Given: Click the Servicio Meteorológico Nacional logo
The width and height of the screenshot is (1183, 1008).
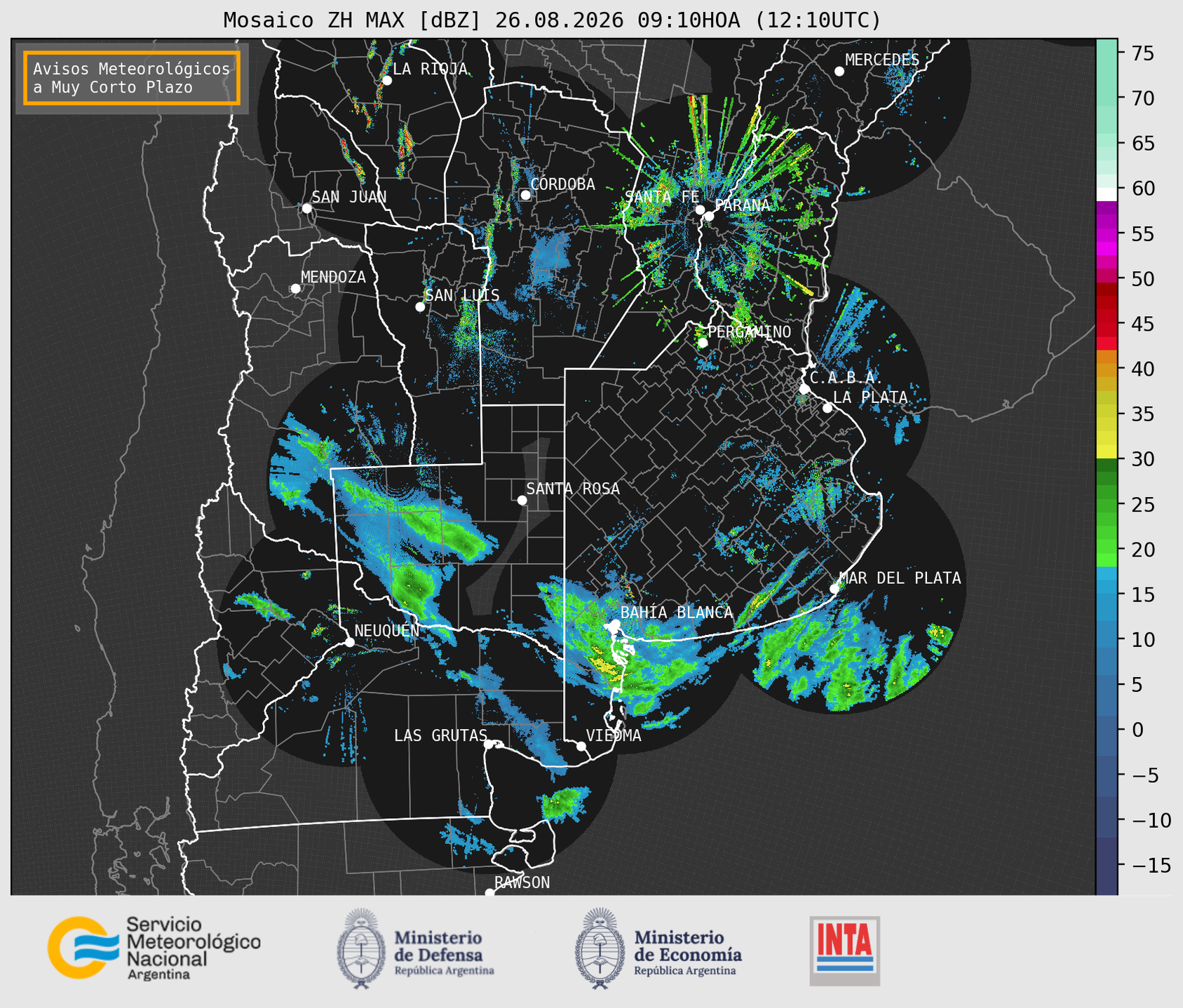Looking at the screenshot, I should coord(154,948).
